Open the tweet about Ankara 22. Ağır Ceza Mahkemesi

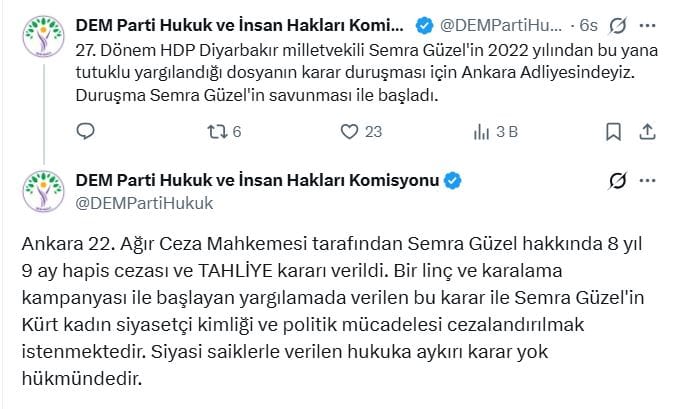pyautogui.click(x=330, y=312)
